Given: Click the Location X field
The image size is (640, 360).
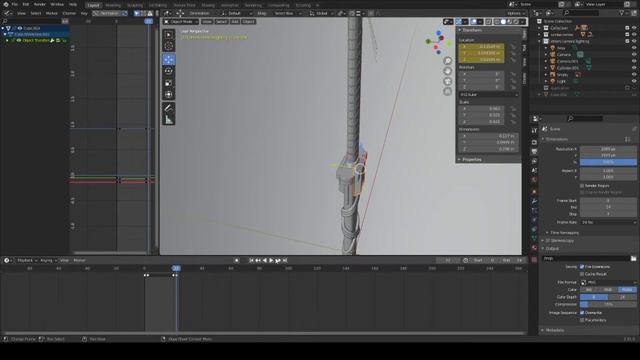Looking at the screenshot, I should pyautogui.click(x=481, y=47).
